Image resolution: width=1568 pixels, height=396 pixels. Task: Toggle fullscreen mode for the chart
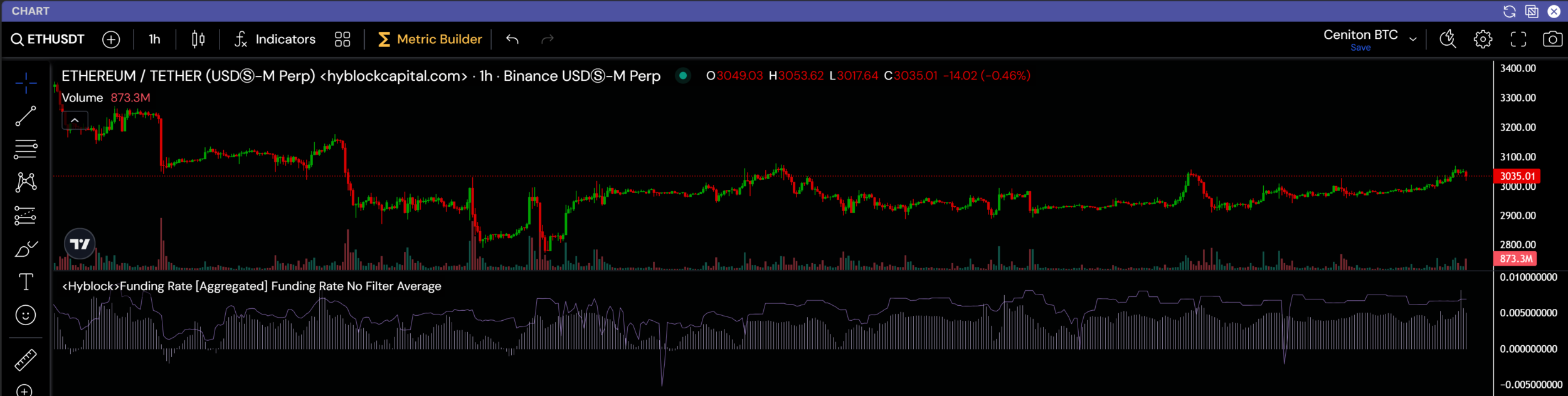(1518, 39)
